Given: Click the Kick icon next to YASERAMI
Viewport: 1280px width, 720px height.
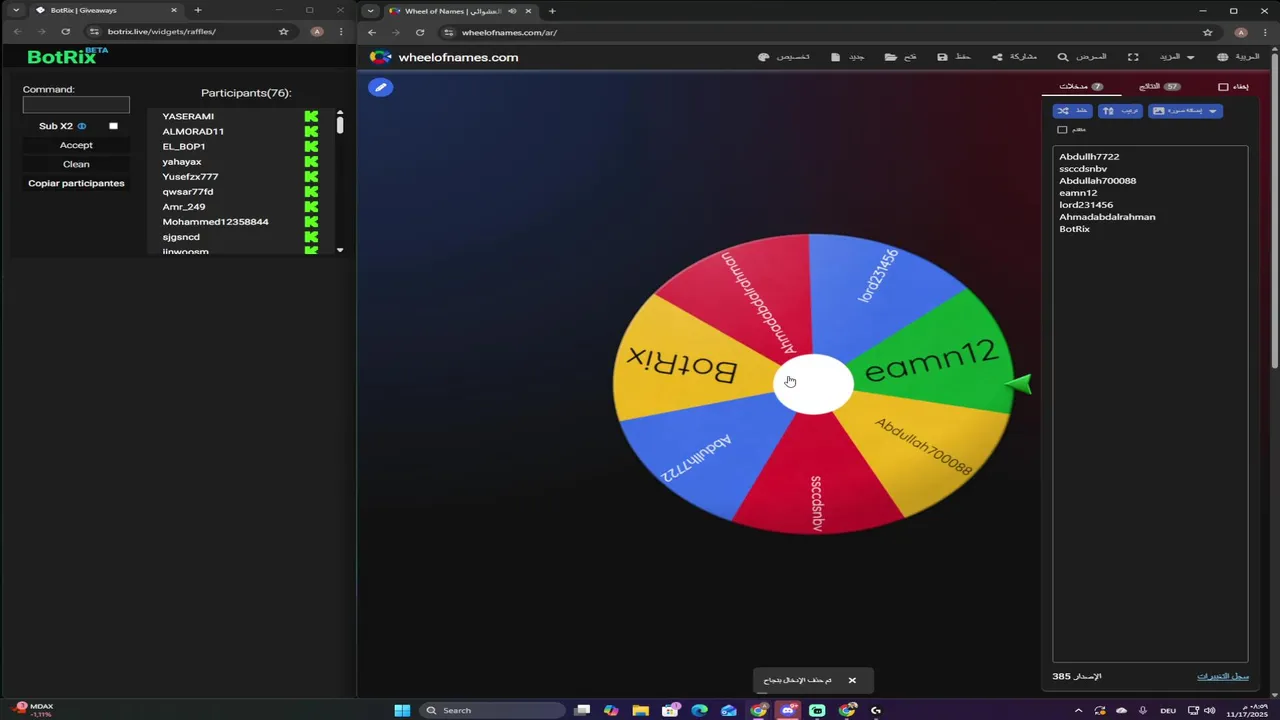Looking at the screenshot, I should [x=311, y=117].
